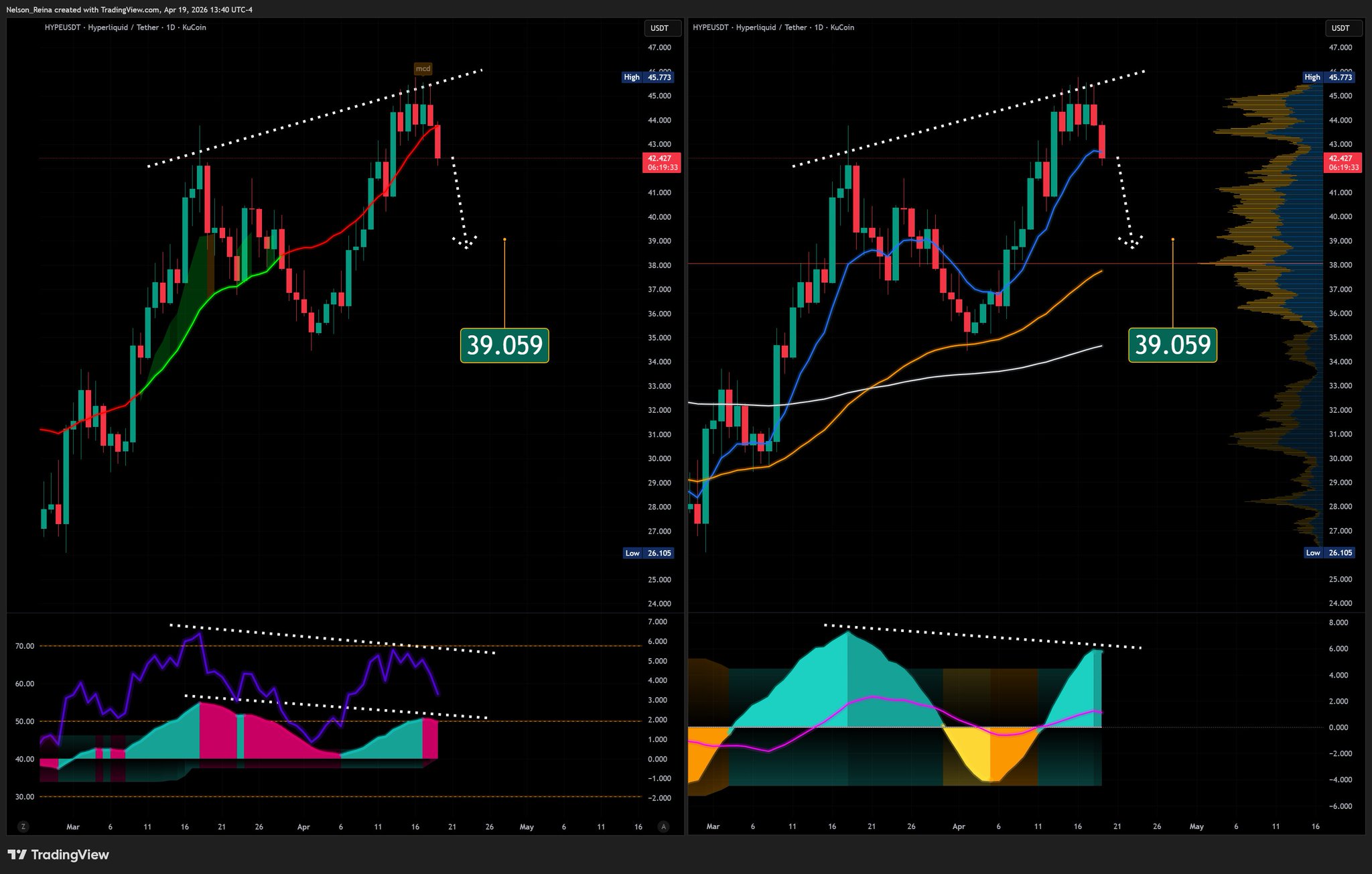Click the green 39.059 callout on left chart
Image resolution: width=1372 pixels, height=874 pixels.
[x=504, y=345]
